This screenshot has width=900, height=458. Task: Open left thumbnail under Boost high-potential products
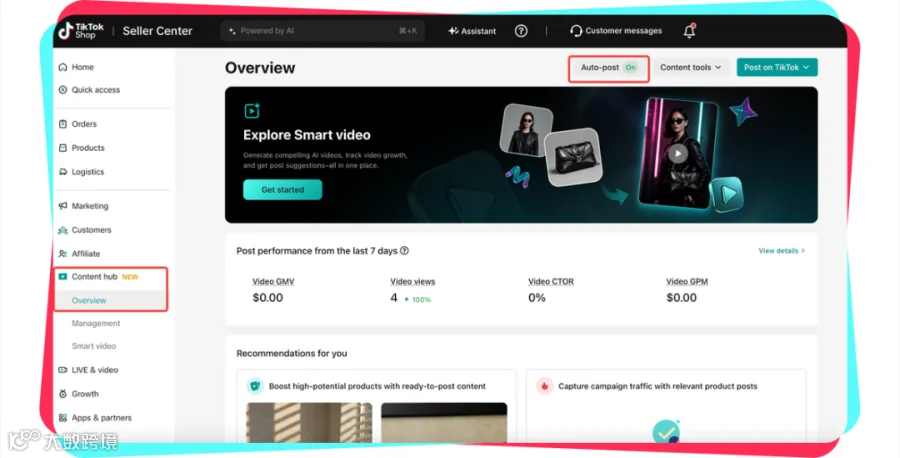(309, 422)
